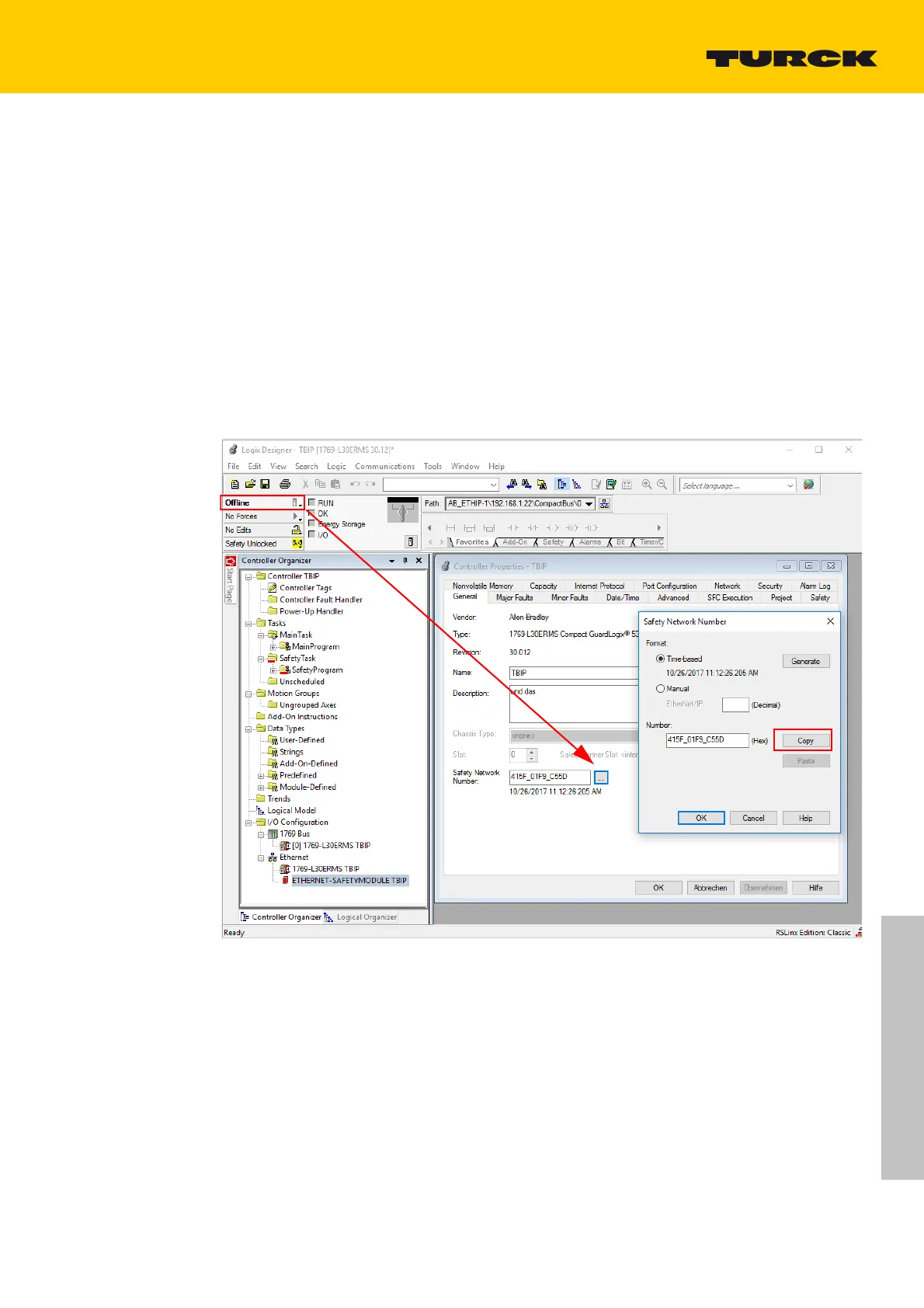Open the Select language dropdown

click(x=790, y=485)
